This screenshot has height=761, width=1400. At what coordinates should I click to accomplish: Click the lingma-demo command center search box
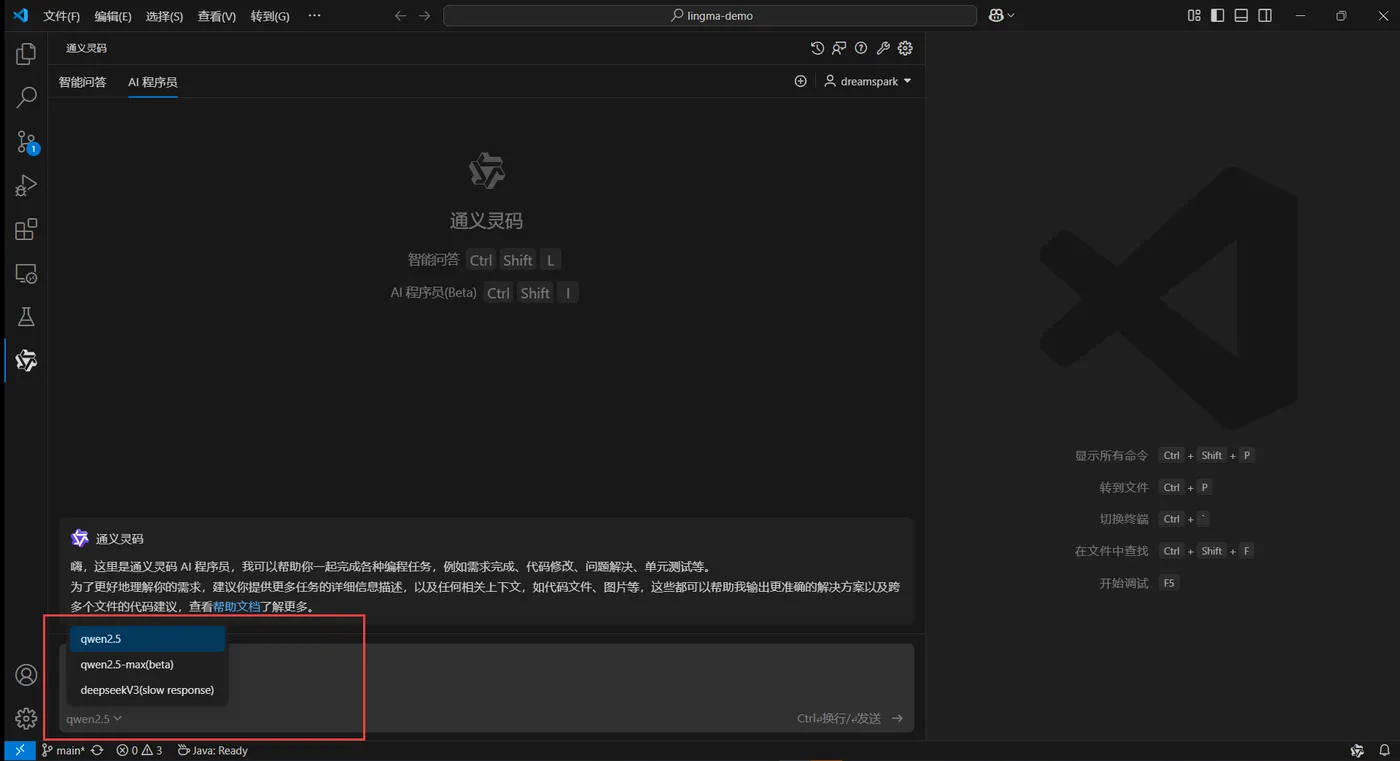pyautogui.click(x=710, y=16)
